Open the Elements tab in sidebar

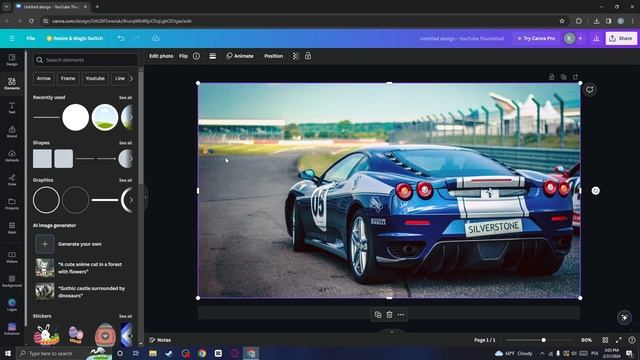[12, 84]
